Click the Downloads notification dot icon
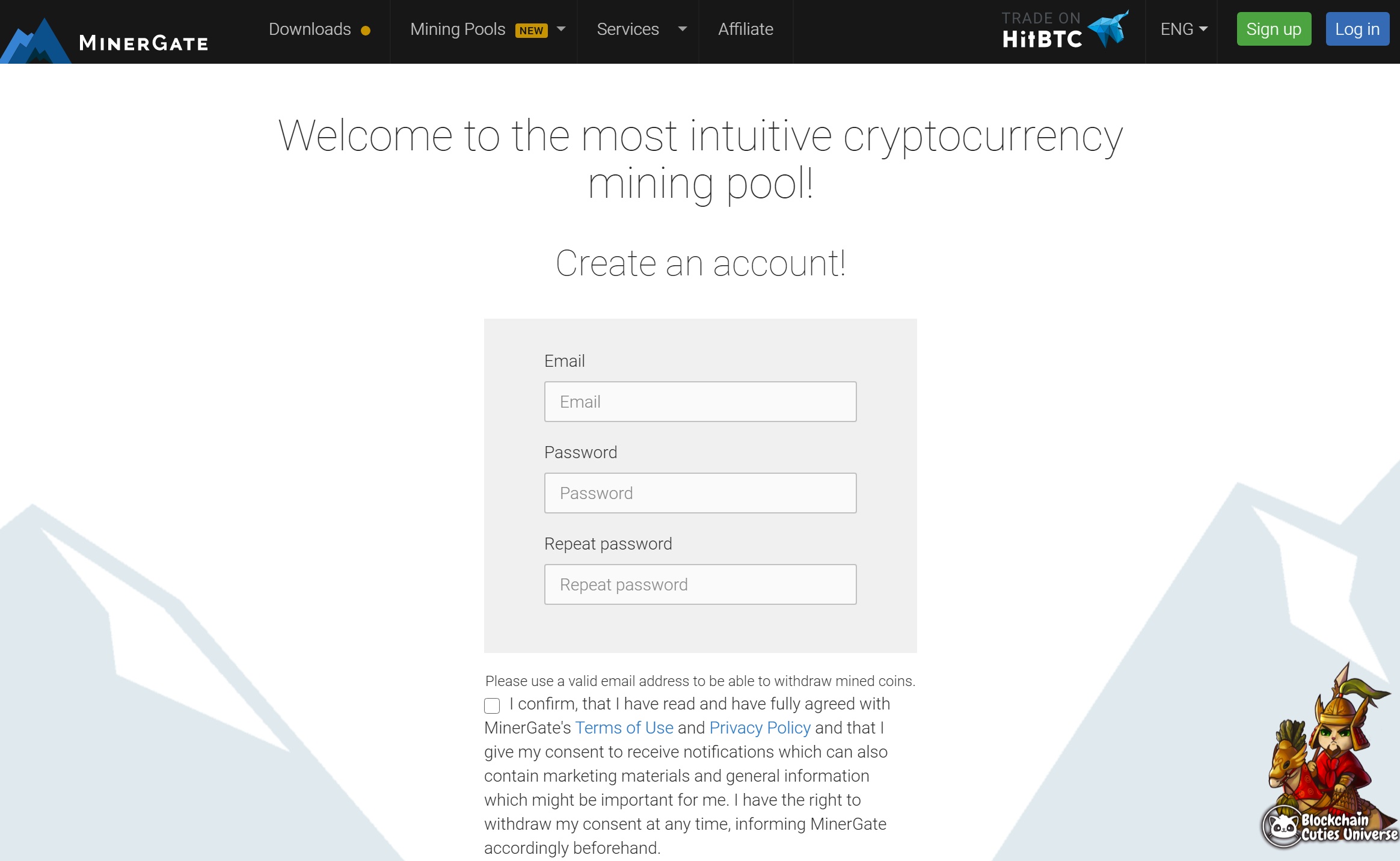 point(366,29)
